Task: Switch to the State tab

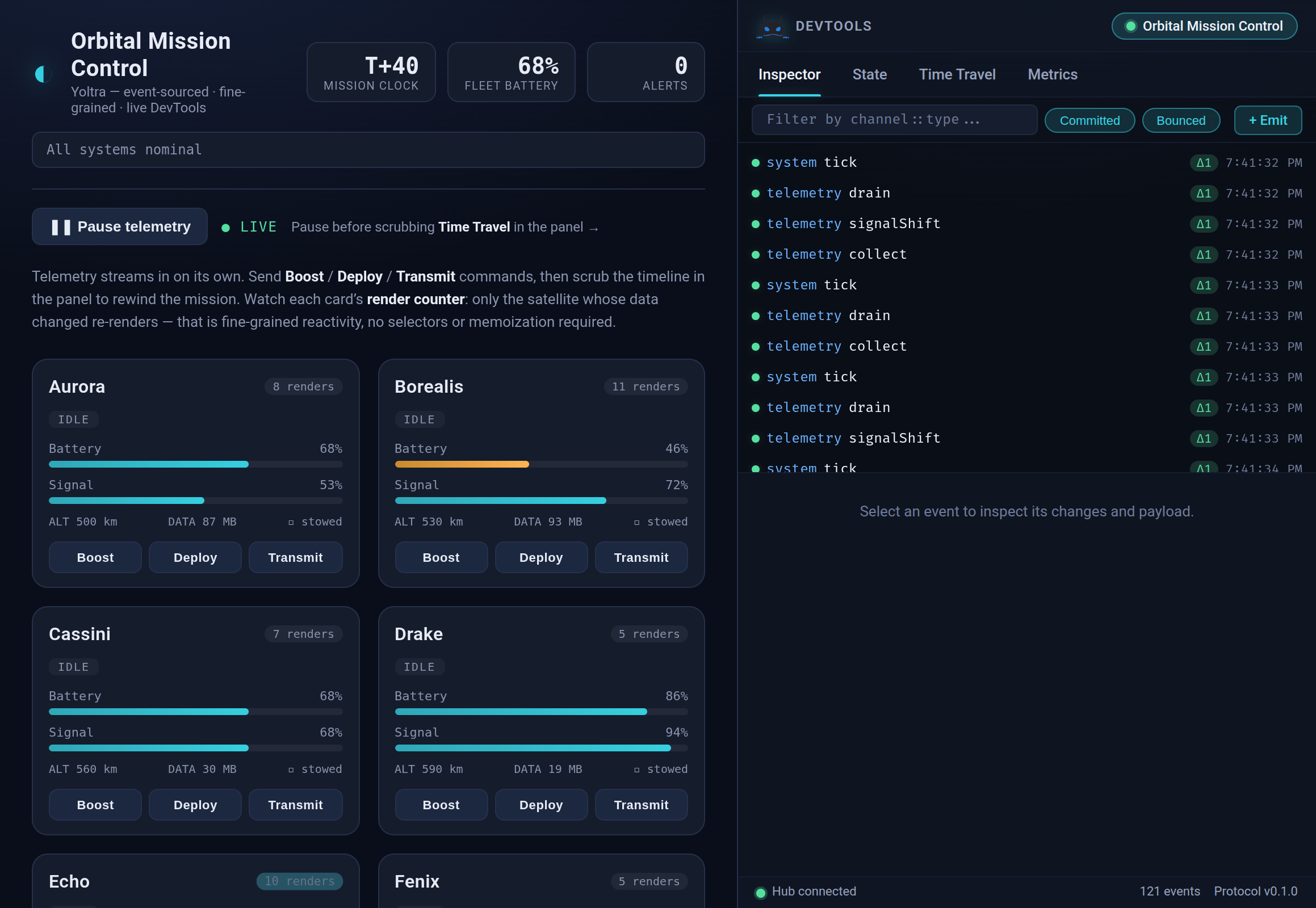Action: [x=869, y=74]
